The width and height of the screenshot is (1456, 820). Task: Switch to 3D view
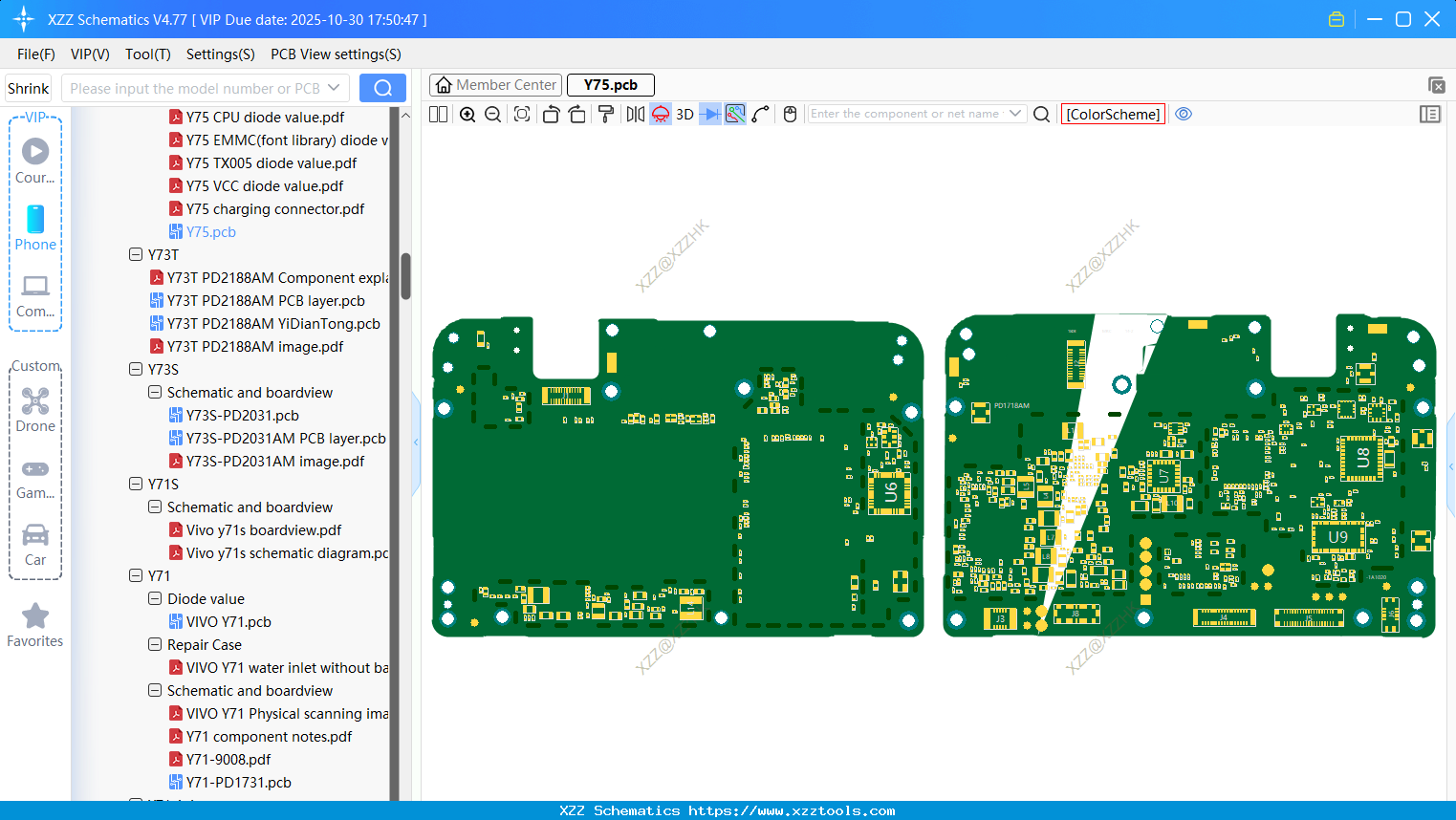(x=685, y=115)
